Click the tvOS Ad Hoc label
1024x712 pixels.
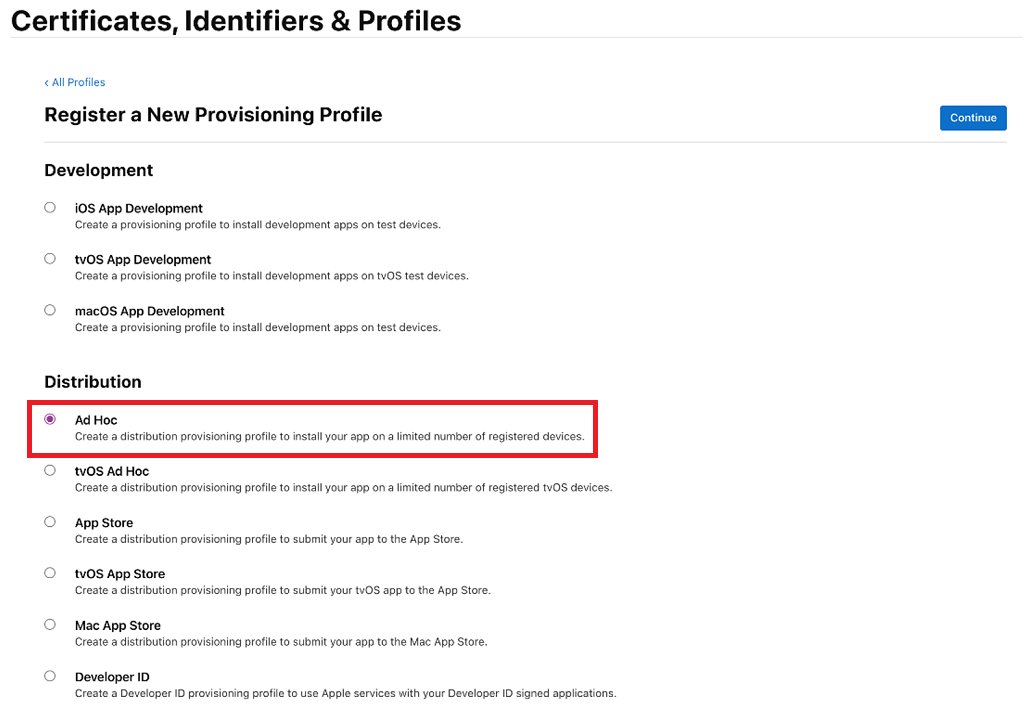tap(112, 471)
